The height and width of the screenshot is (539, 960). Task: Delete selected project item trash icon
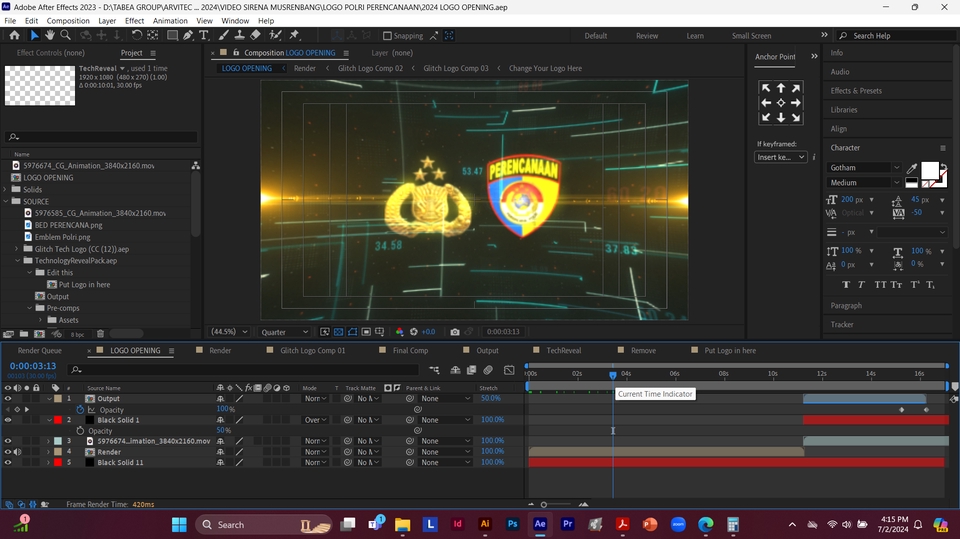point(100,334)
